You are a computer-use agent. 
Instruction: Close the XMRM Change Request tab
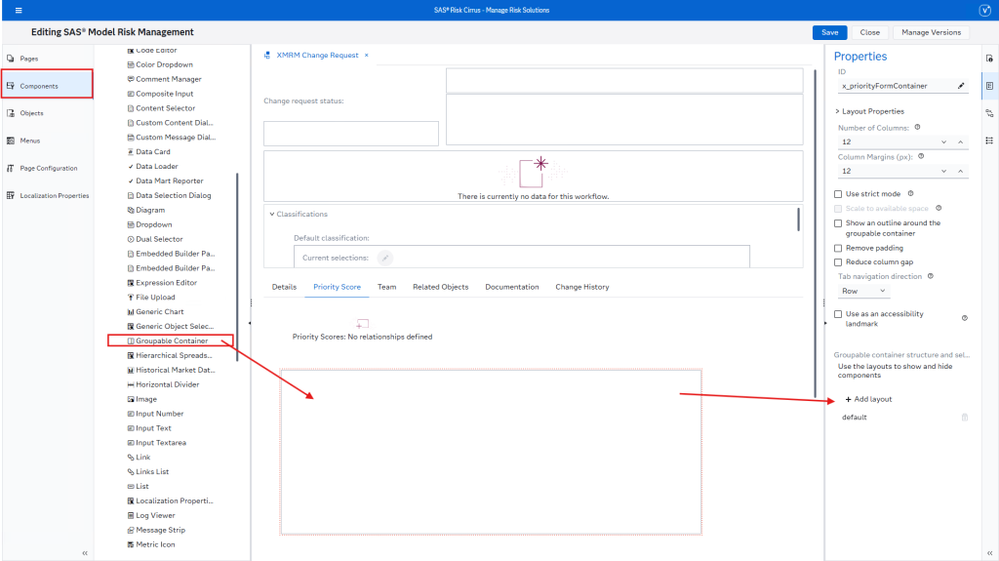(366, 55)
